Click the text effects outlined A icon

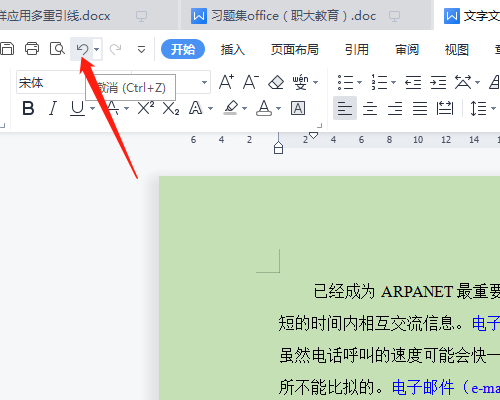(x=196, y=108)
